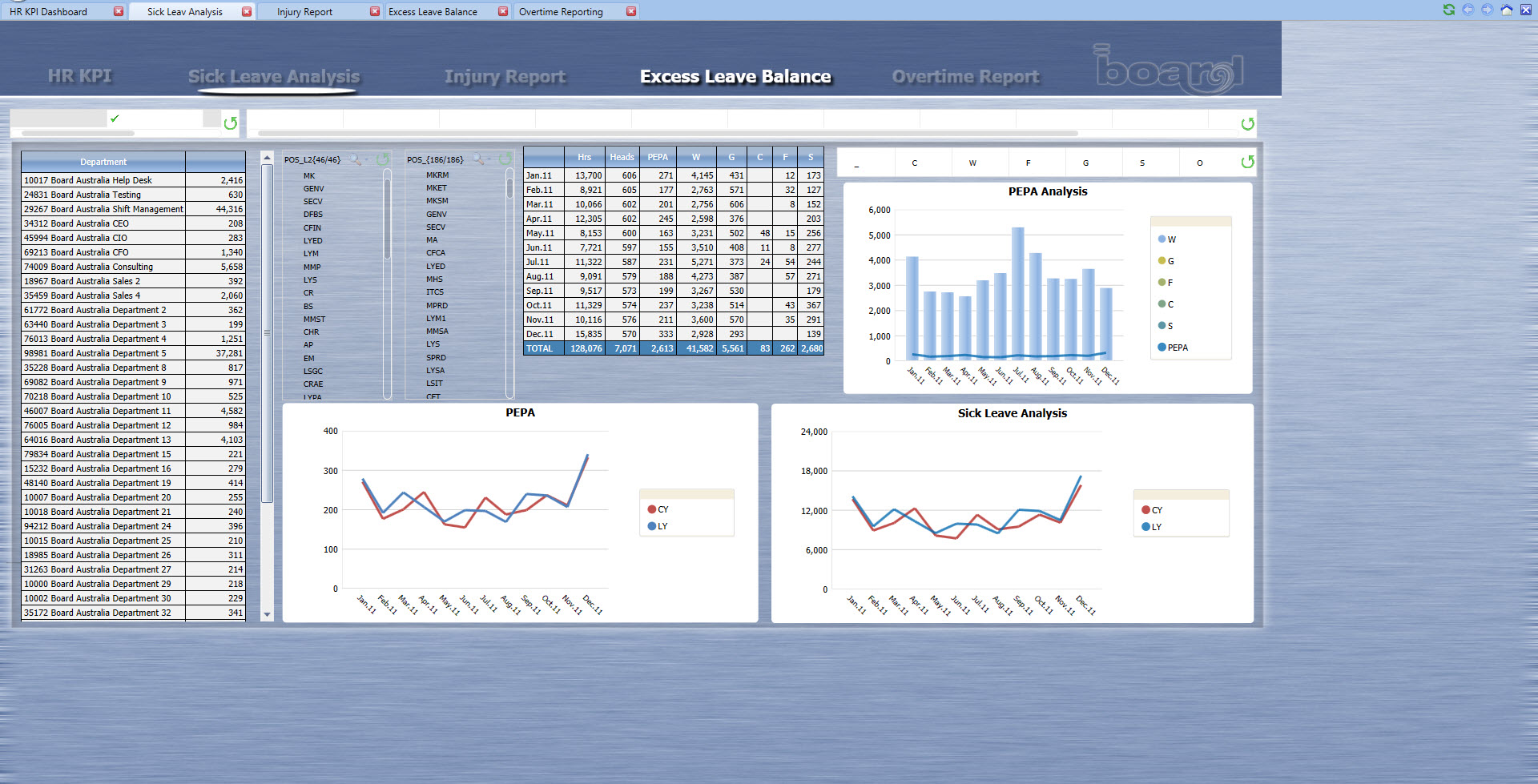This screenshot has width=1538, height=784.
Task: Click the POS_{186/186} list scrollbar thumb
Action: [509, 187]
